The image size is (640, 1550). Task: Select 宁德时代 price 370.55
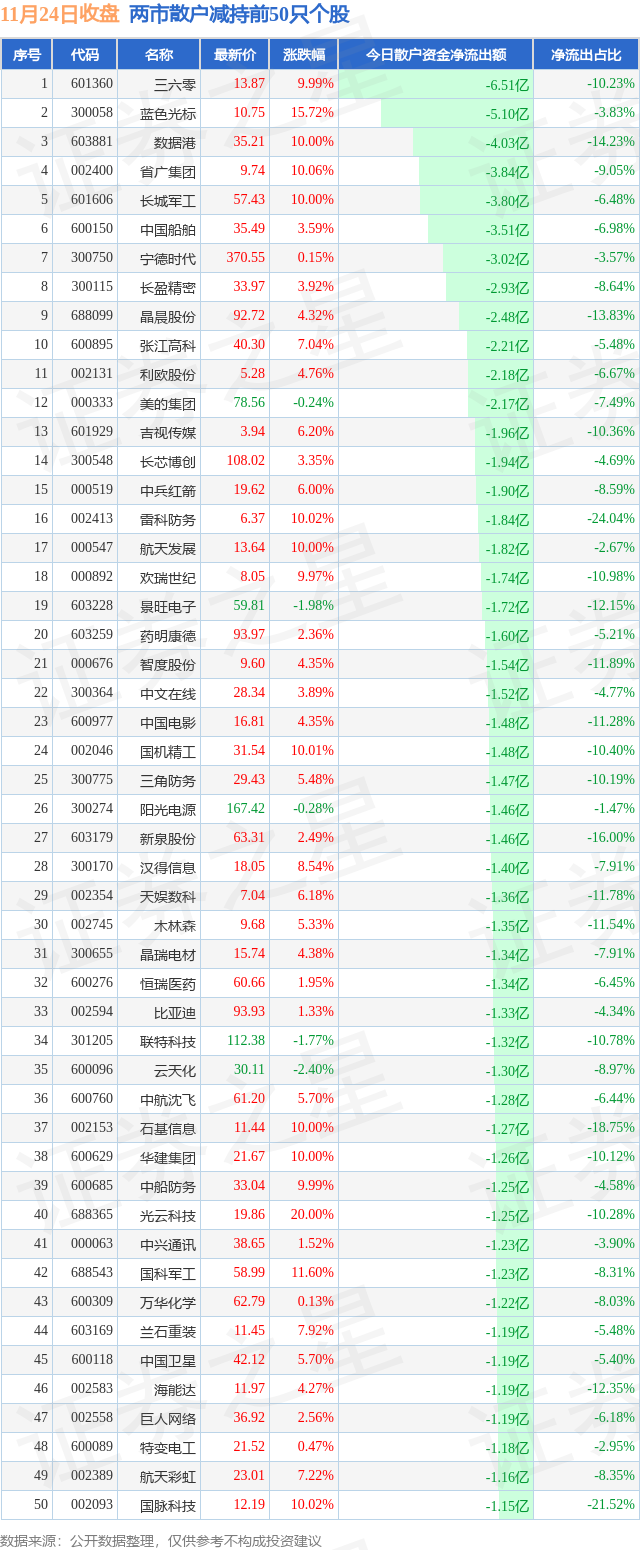[x=246, y=258]
